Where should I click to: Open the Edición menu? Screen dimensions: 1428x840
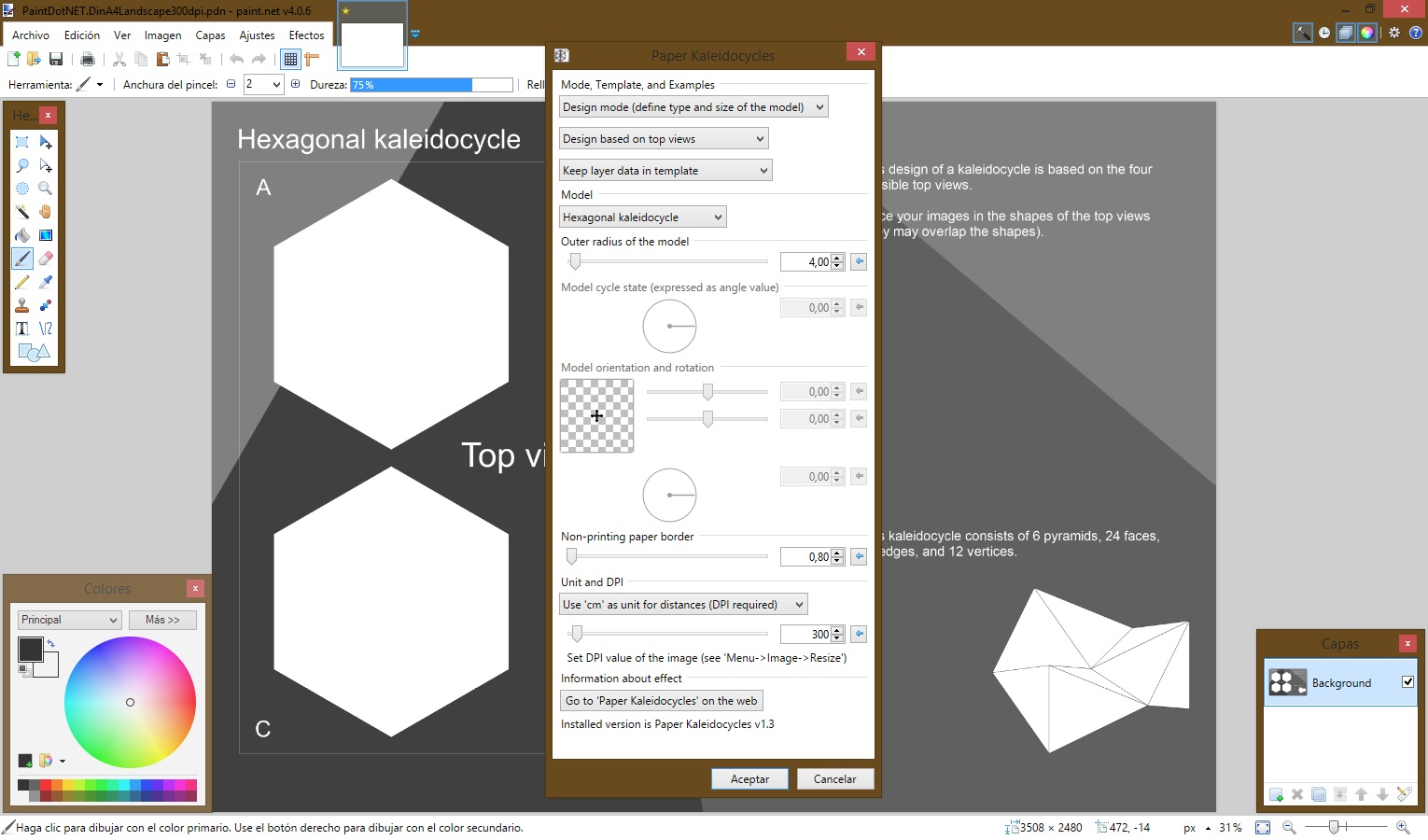pos(82,35)
